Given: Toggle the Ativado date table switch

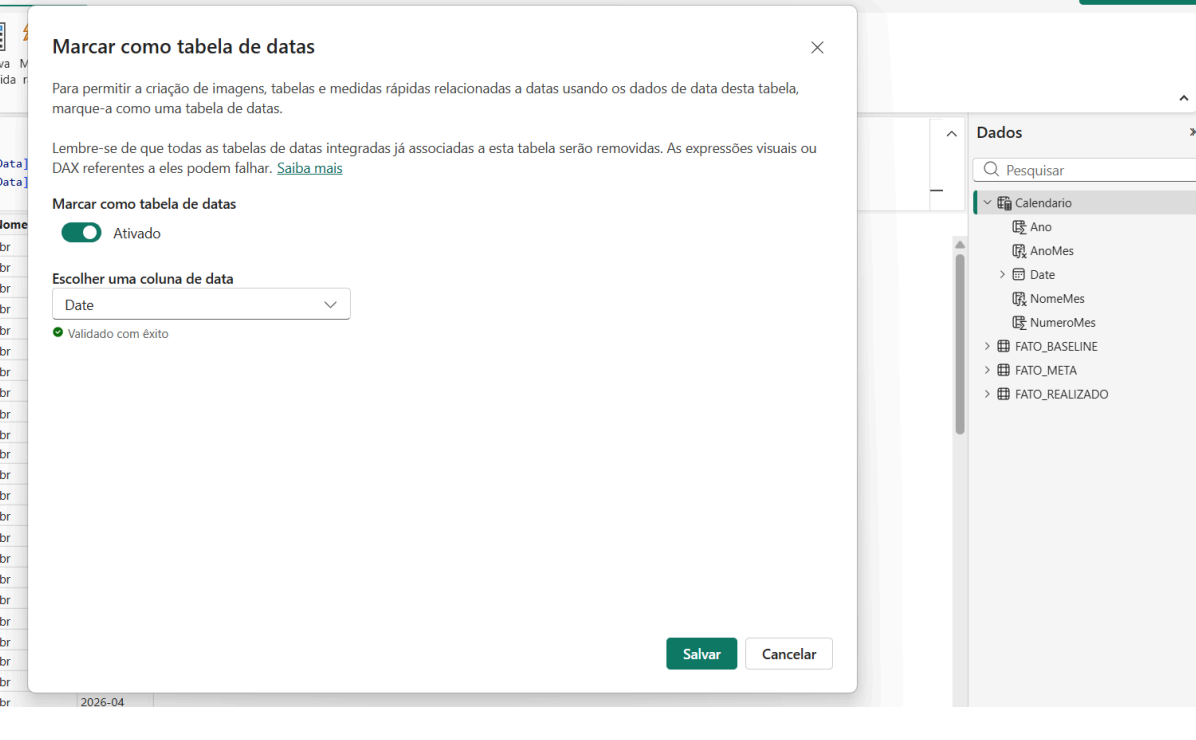Looking at the screenshot, I should point(81,233).
